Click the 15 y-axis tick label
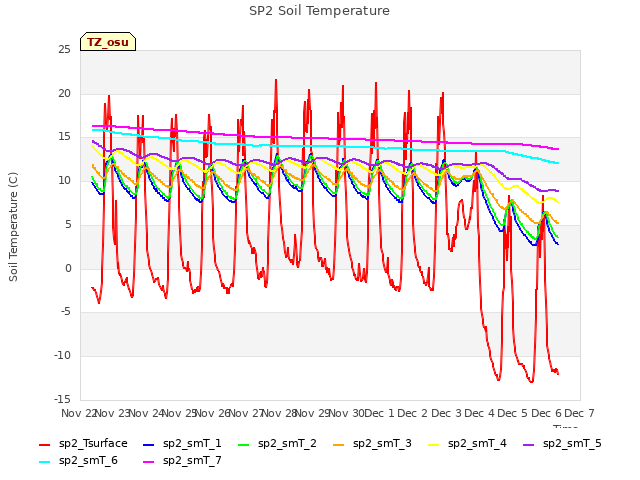The width and height of the screenshot is (640, 480). pyautogui.click(x=64, y=137)
